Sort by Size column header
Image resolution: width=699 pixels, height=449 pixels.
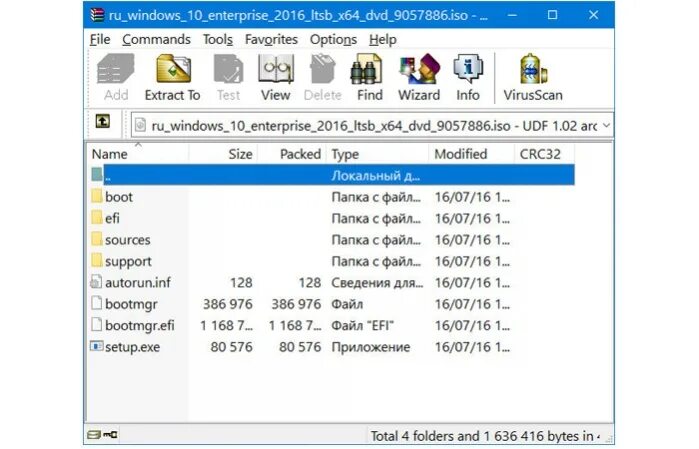[223, 154]
